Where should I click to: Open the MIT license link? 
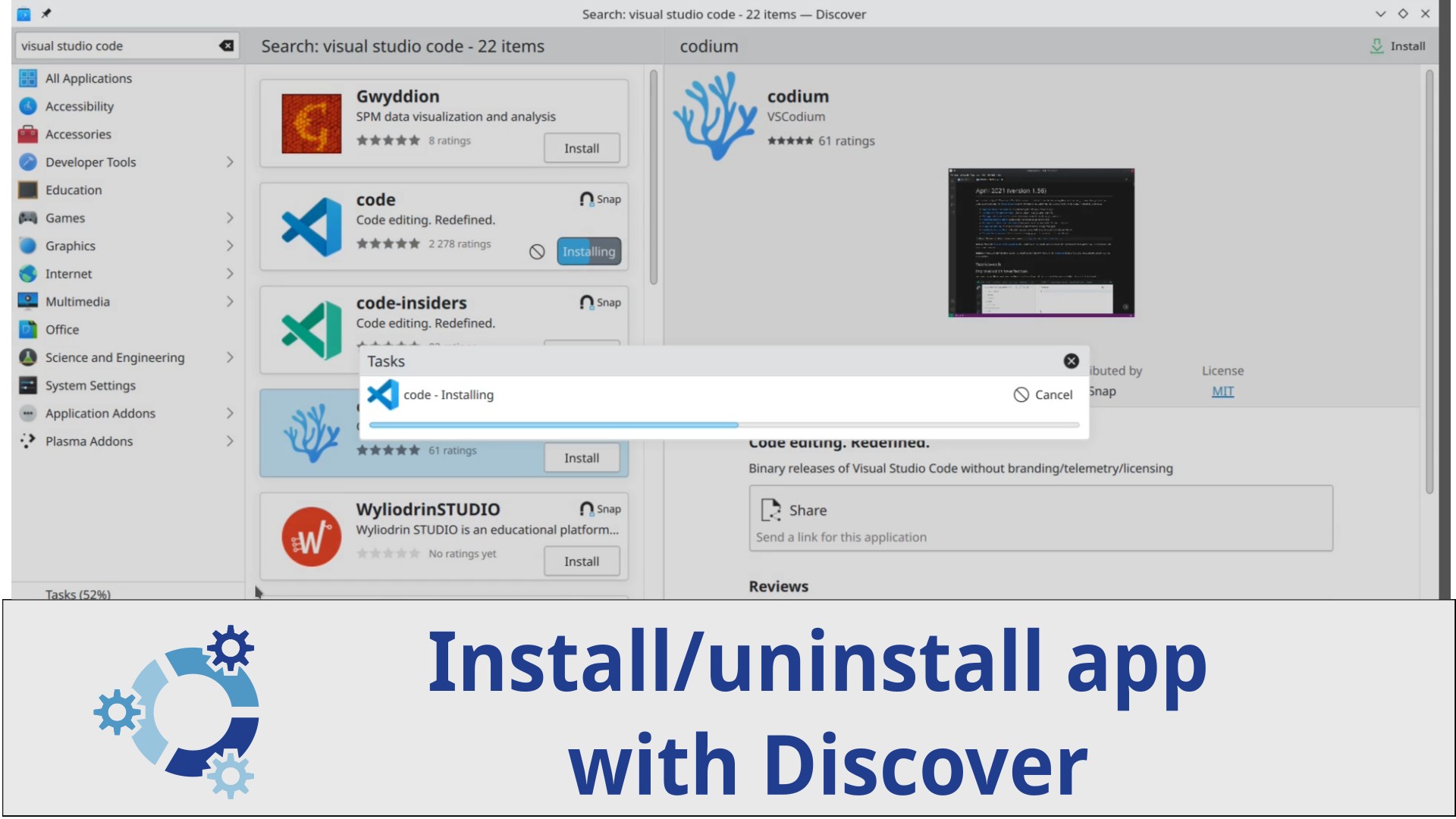[x=1222, y=391]
